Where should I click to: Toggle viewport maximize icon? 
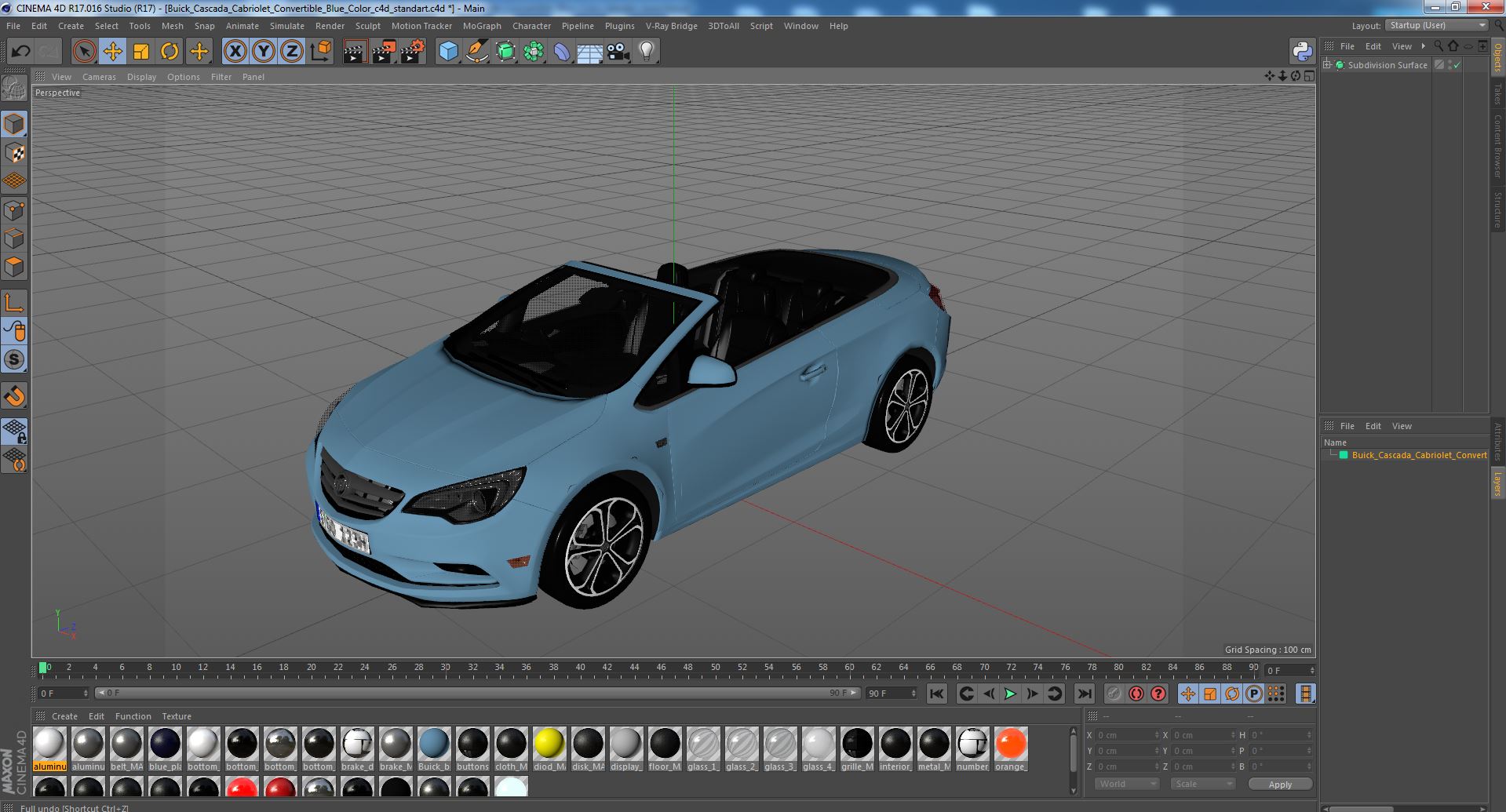click(x=1309, y=76)
